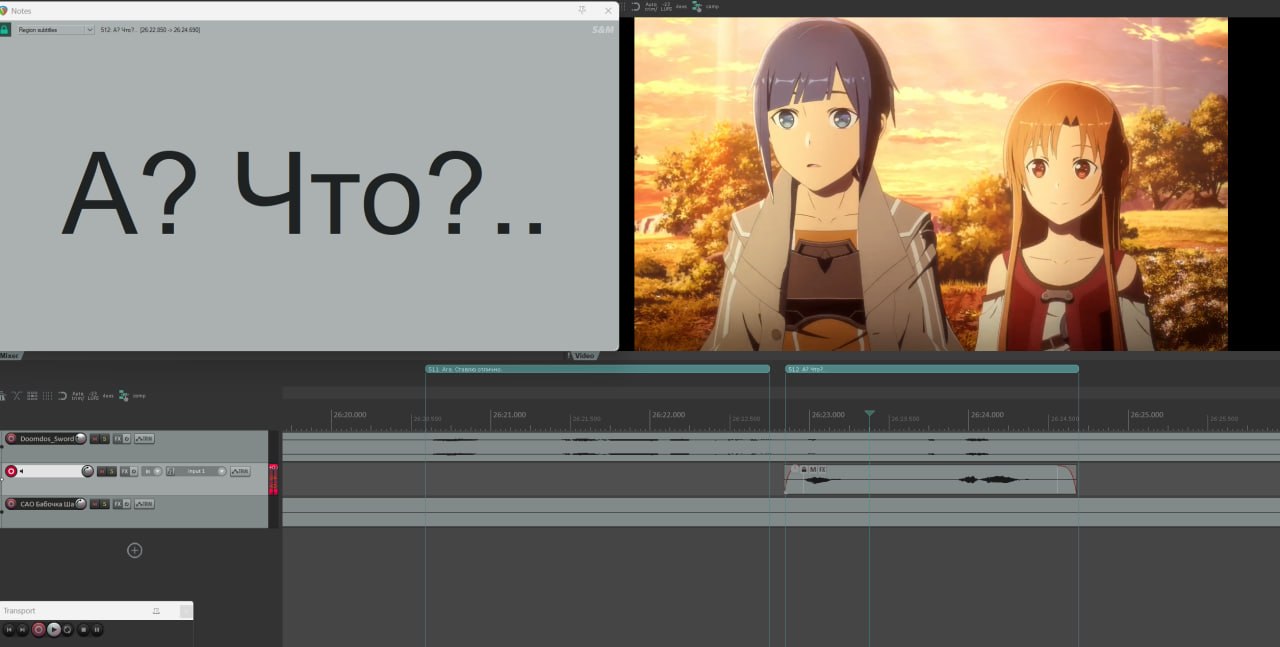Dock the Transport window via pin icon
Image resolution: width=1280 pixels, height=647 pixels.
click(x=156, y=611)
